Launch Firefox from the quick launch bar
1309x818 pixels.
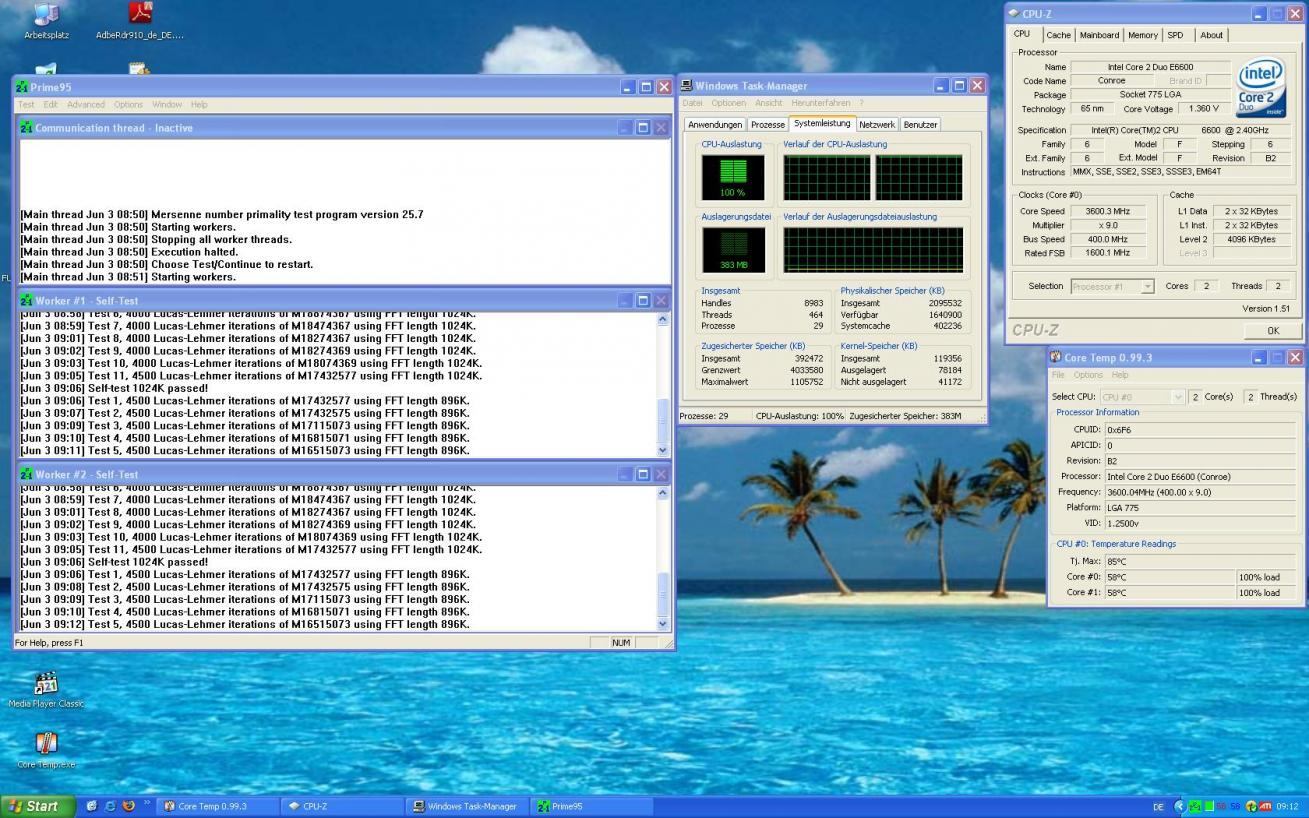click(x=128, y=805)
